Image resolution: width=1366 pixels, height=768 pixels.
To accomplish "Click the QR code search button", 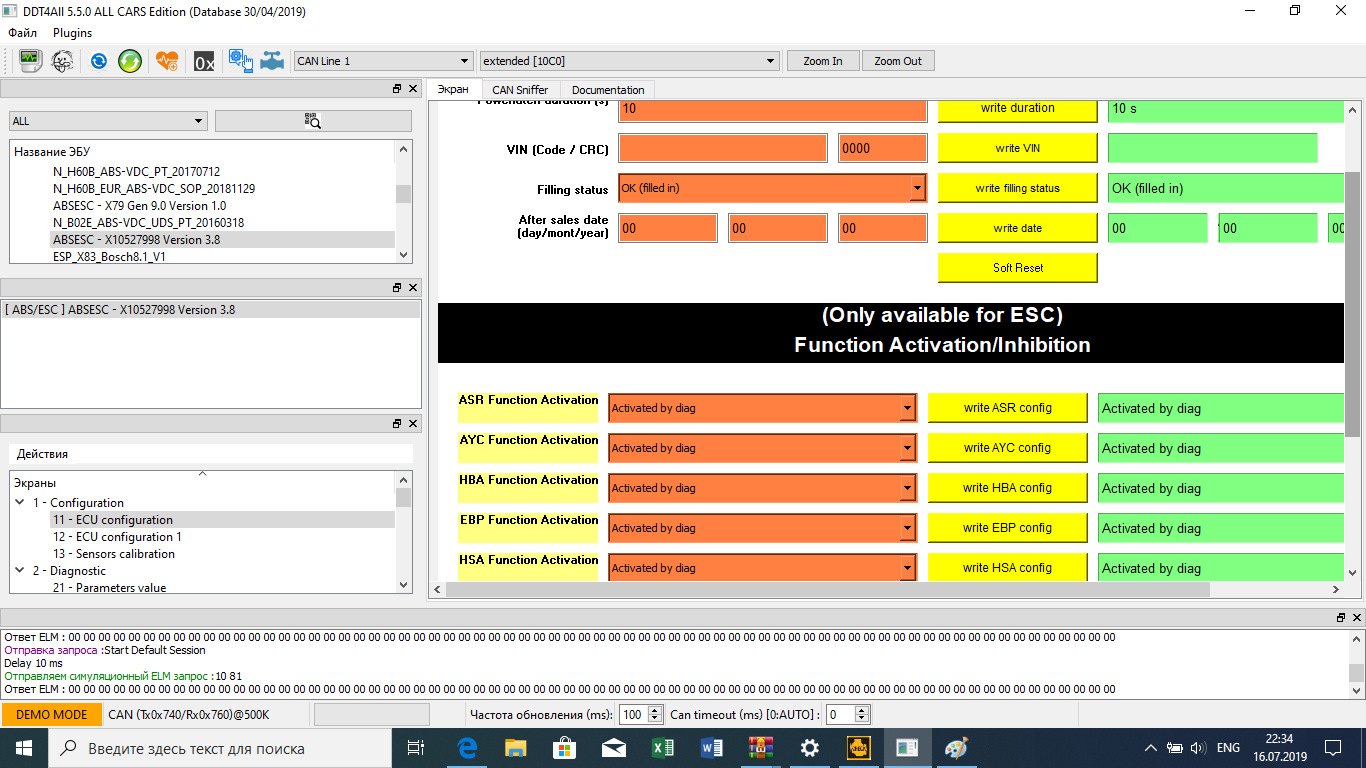I will pos(313,121).
